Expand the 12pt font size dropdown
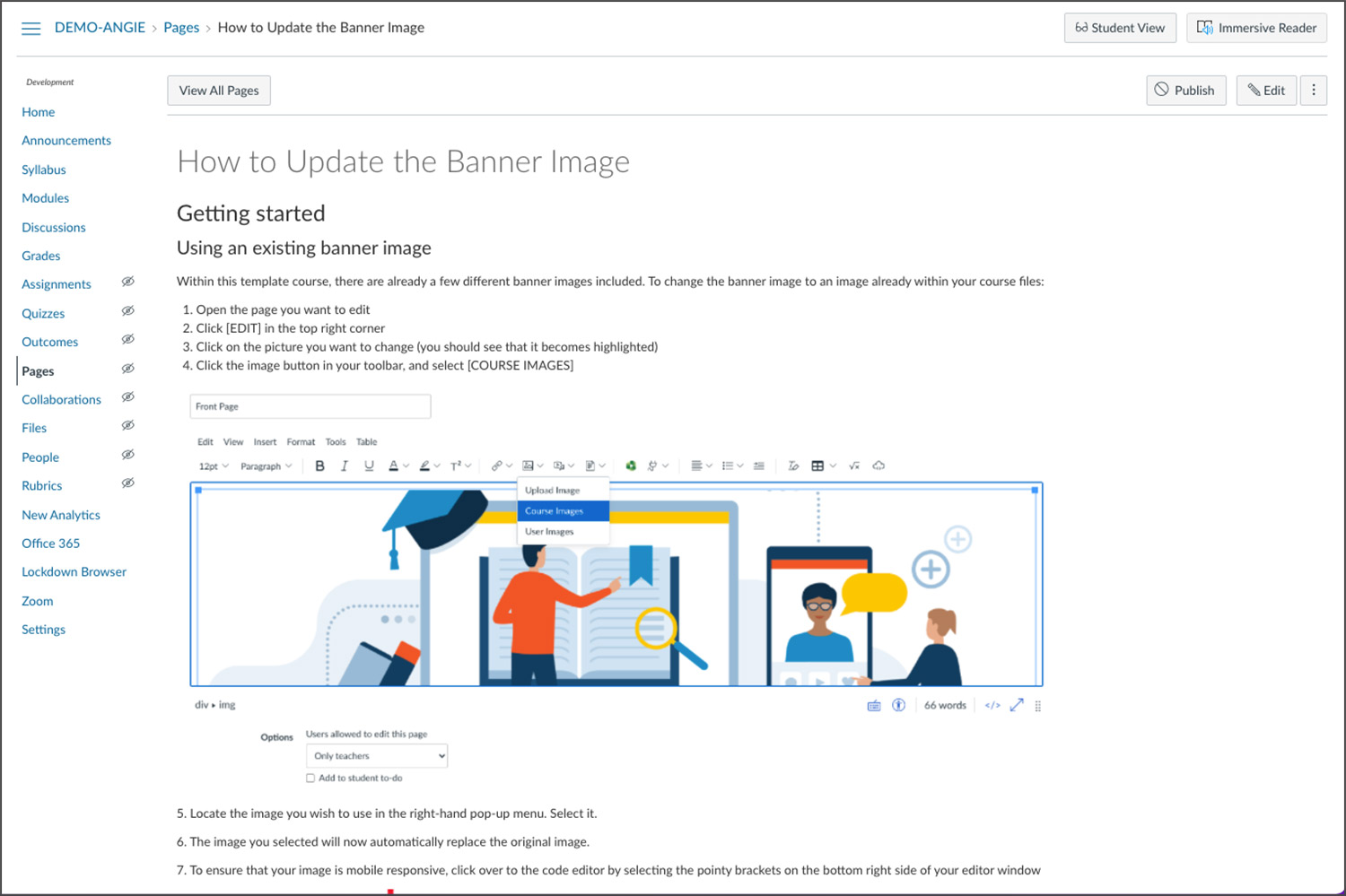Screen dimensions: 1346x896 pos(214,466)
